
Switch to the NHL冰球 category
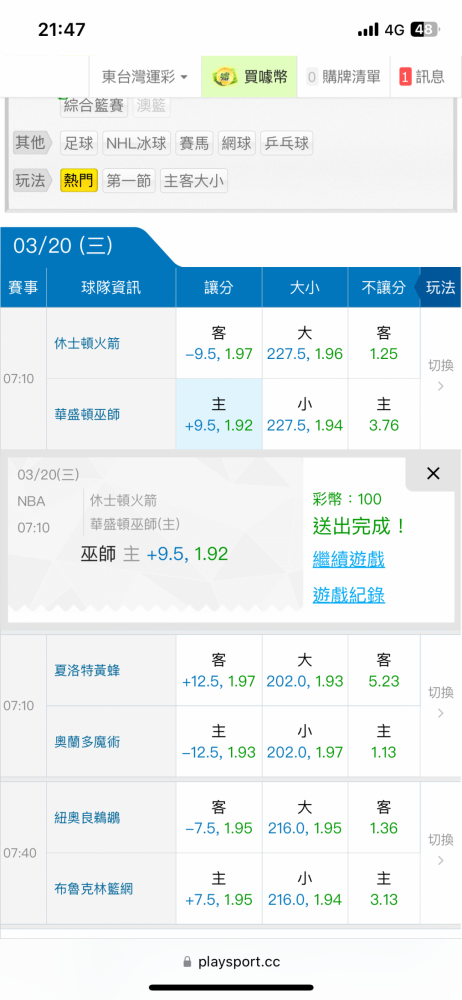pos(137,143)
